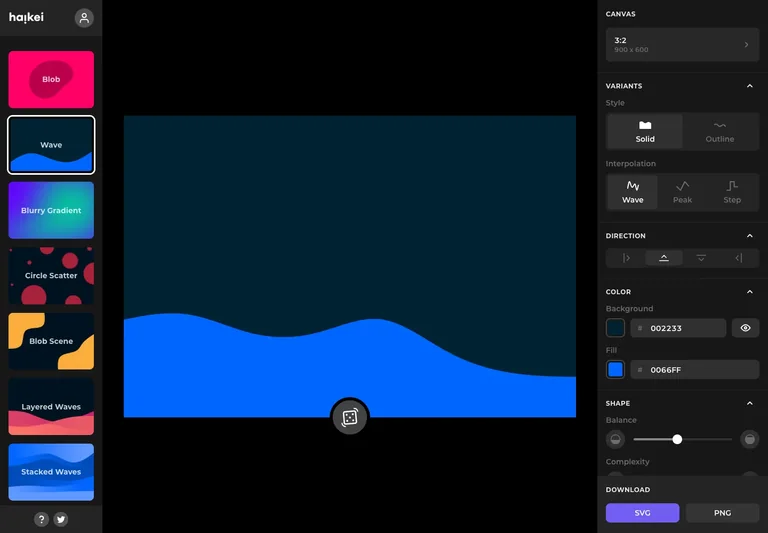This screenshot has width=768, height=533.
Task: Toggle background visibility eye icon
Action: tap(745, 328)
